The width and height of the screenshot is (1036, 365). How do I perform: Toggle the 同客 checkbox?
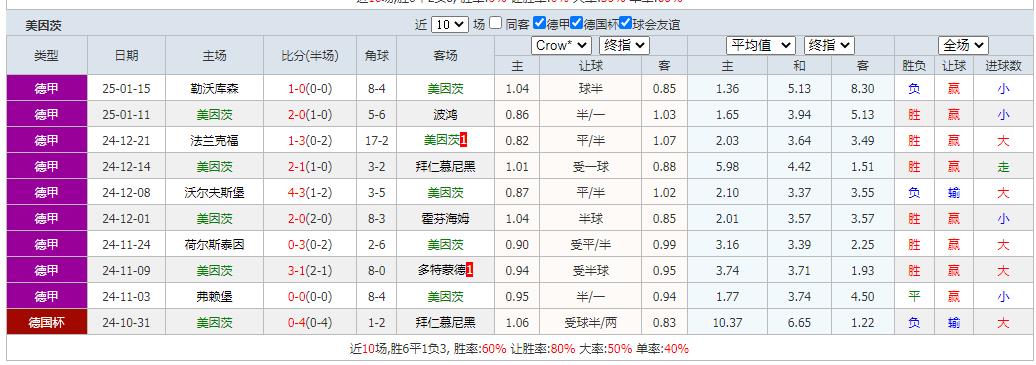[x=496, y=23]
